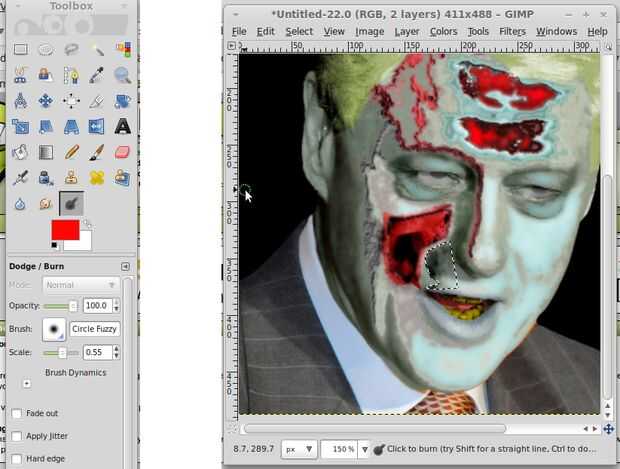The image size is (620, 469).
Task: Select the Blur/Sharpen droplet tool
Action: point(21,204)
